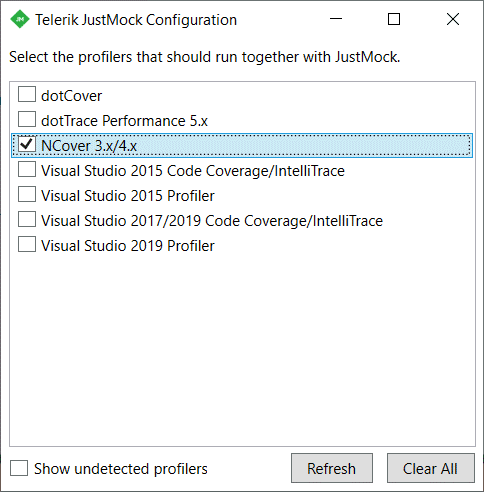484x492 pixels.
Task: Select the 'NCover 3.x/4.x' row label
Action: (89, 146)
